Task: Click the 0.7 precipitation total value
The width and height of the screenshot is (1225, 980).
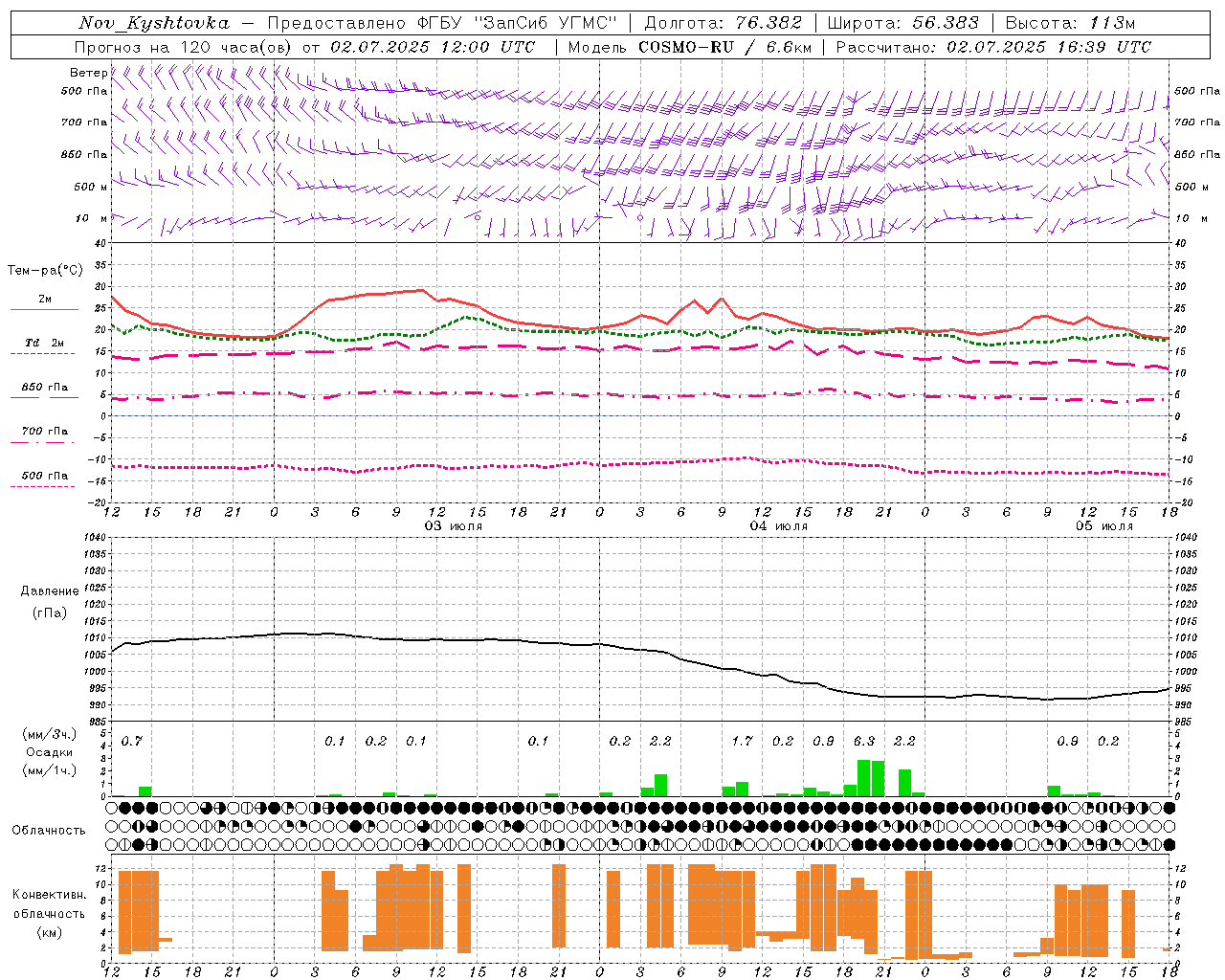Action: pyautogui.click(x=131, y=741)
